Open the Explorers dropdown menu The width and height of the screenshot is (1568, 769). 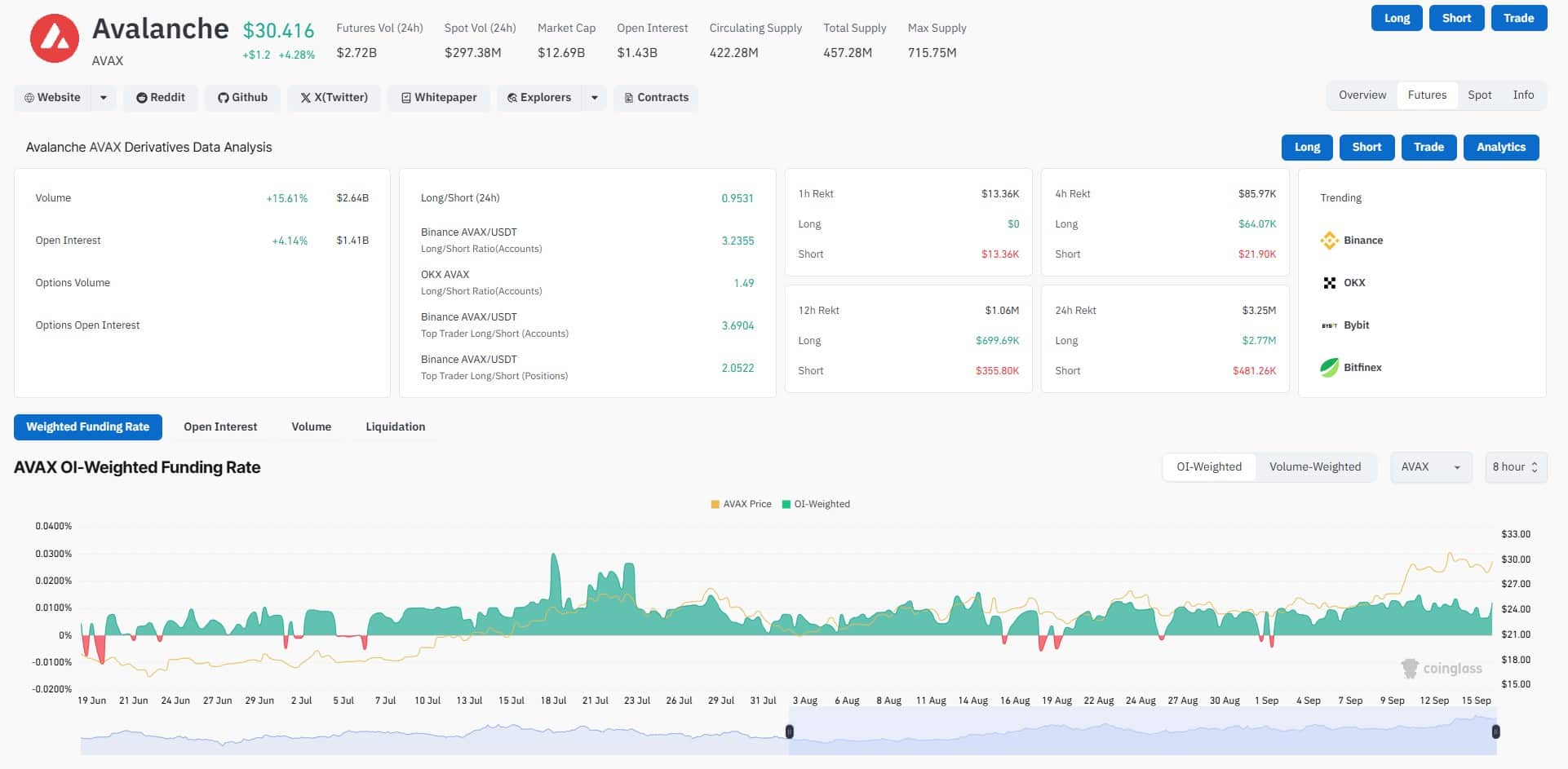[x=594, y=97]
